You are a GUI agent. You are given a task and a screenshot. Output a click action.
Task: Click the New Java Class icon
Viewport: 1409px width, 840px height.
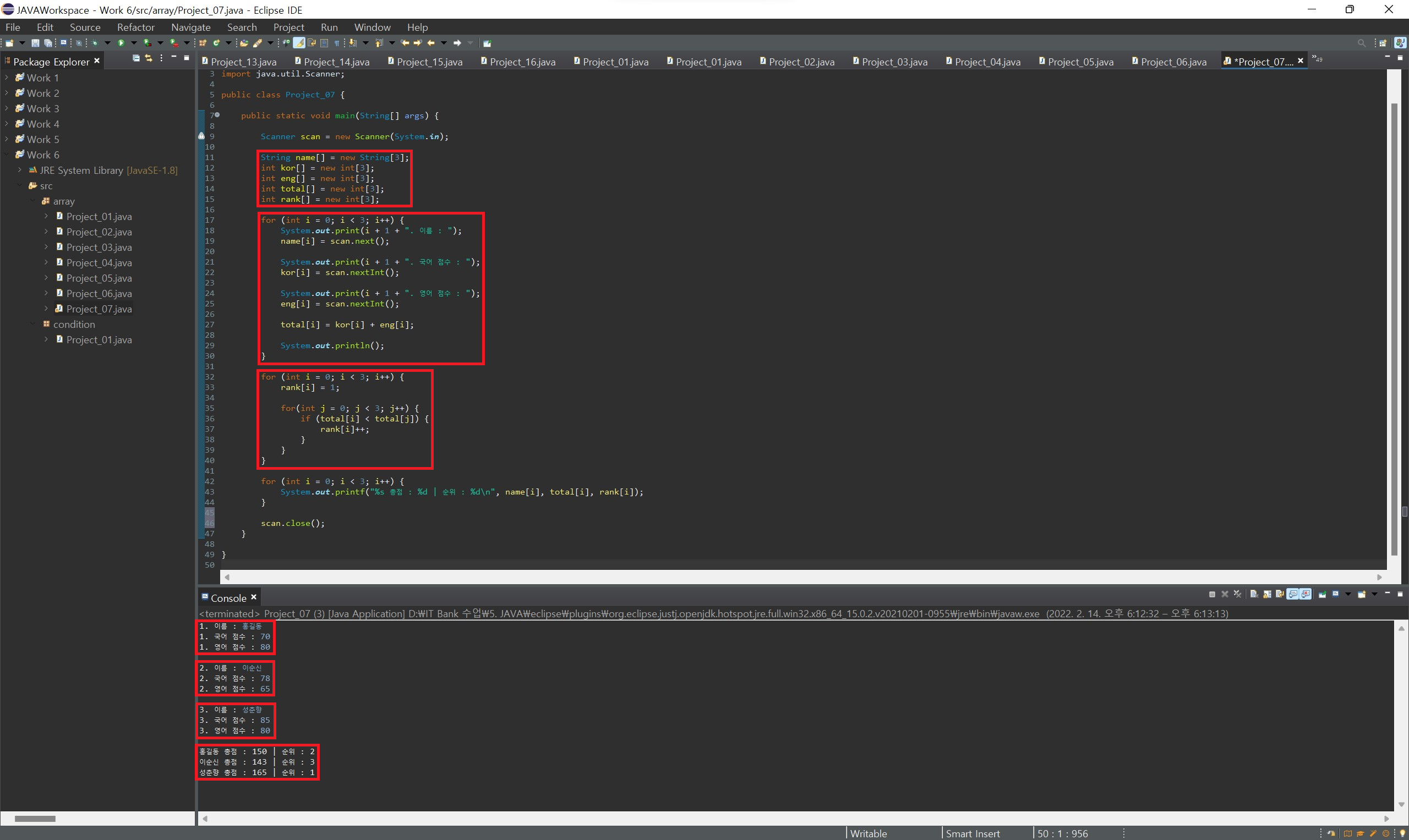(x=216, y=43)
